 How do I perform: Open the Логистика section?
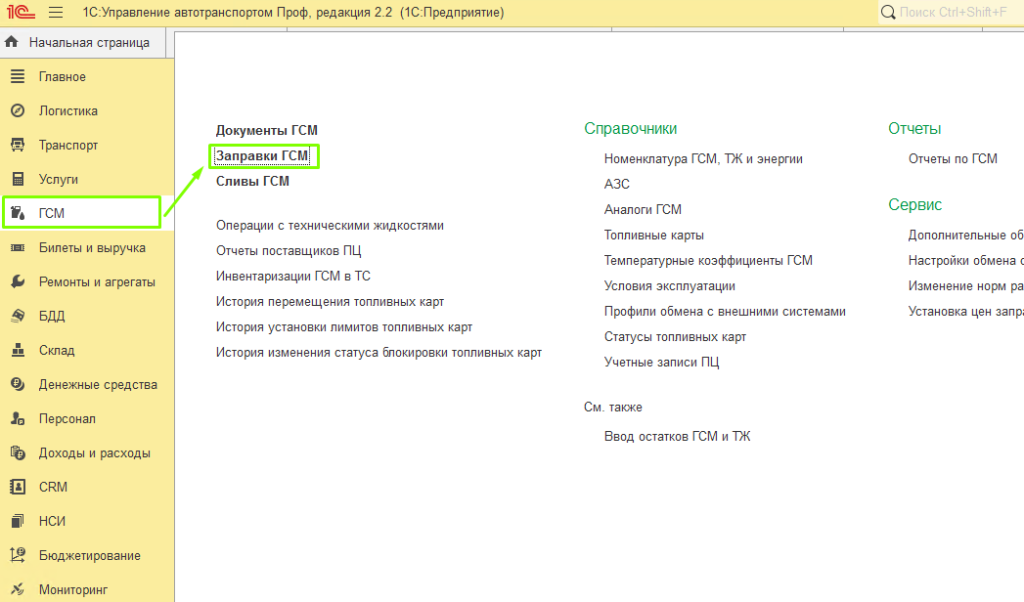[68, 111]
